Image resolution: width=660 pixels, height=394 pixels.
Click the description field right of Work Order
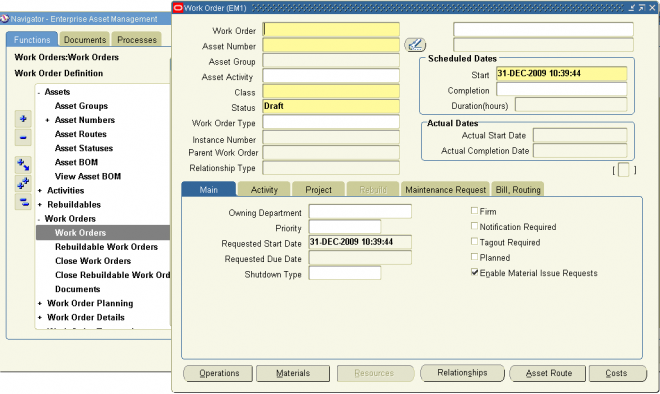coord(543,29)
